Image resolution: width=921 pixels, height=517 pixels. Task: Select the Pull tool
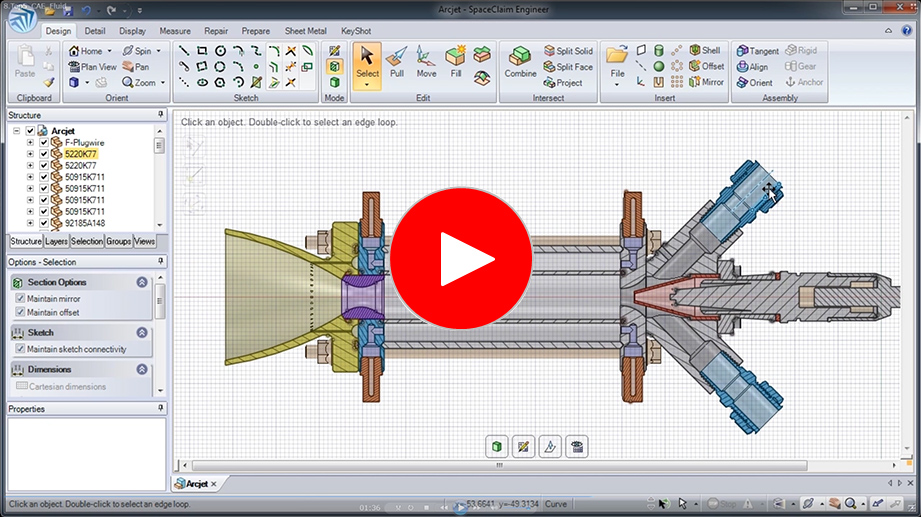coord(397,62)
